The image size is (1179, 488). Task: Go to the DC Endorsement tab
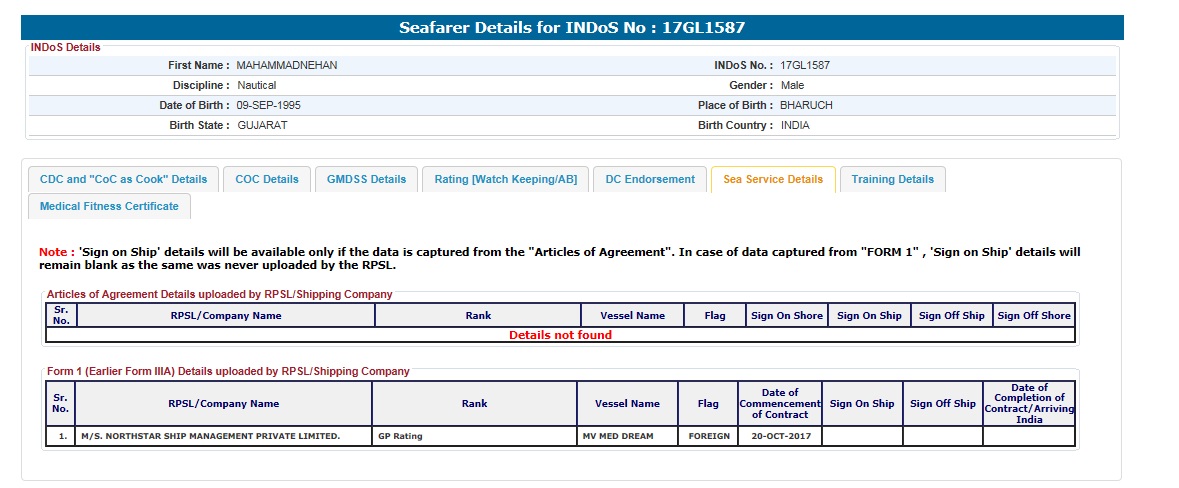pyautogui.click(x=650, y=180)
